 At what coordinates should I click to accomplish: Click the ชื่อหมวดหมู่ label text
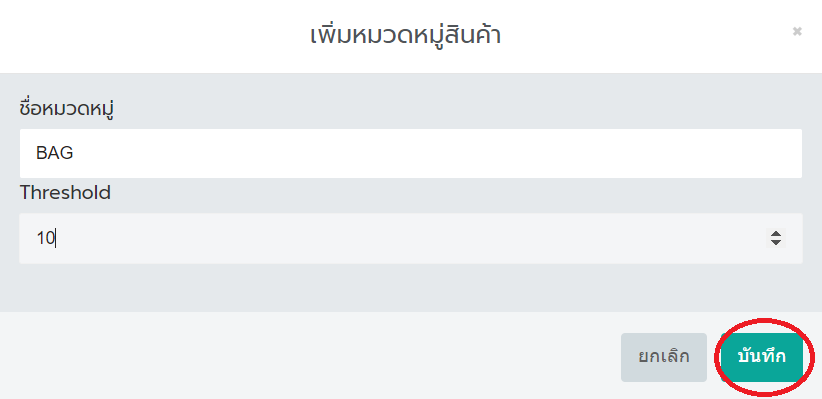pos(67,109)
